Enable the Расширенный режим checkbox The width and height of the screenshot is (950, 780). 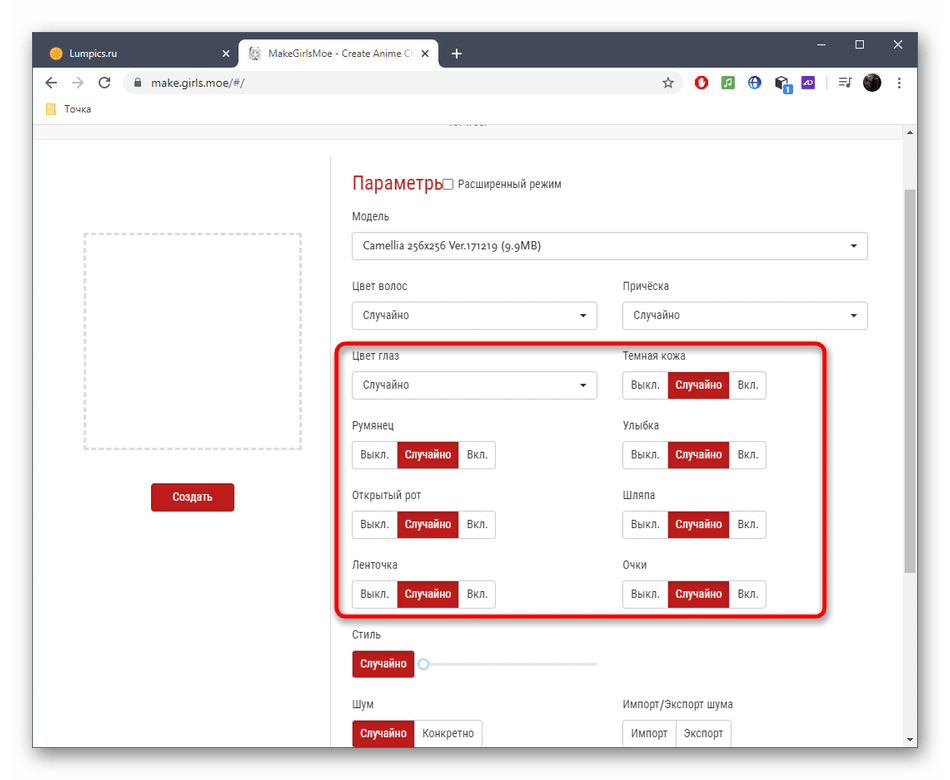(x=448, y=184)
